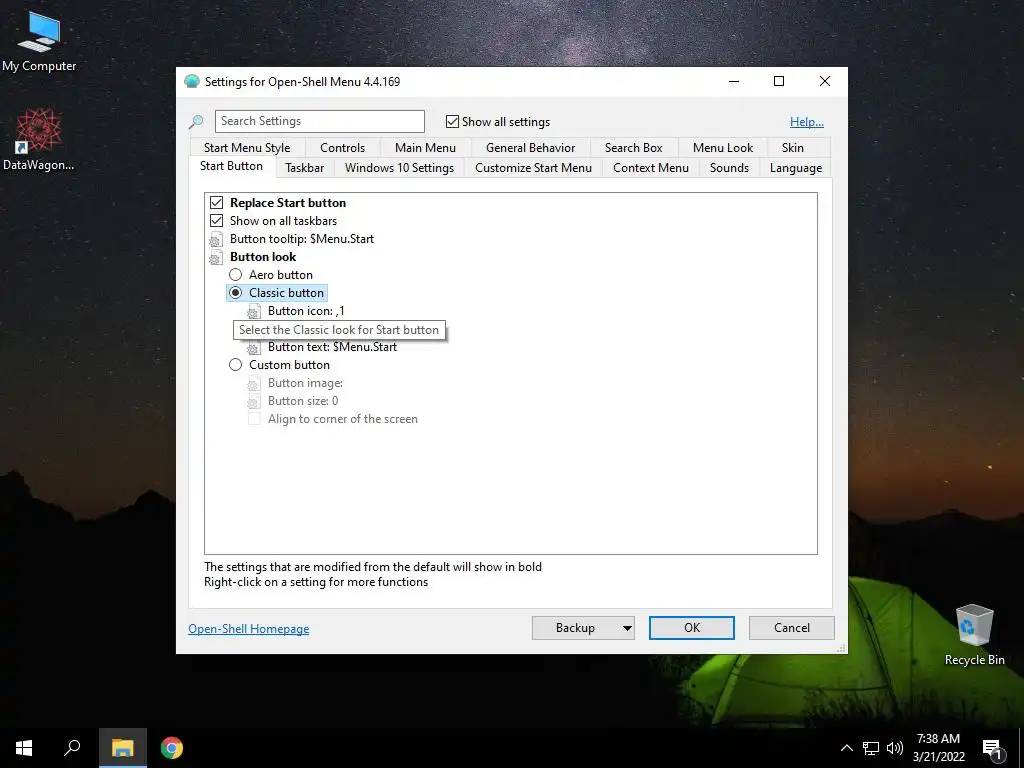Click the Cancel button
Image resolution: width=1024 pixels, height=768 pixels.
coord(792,628)
